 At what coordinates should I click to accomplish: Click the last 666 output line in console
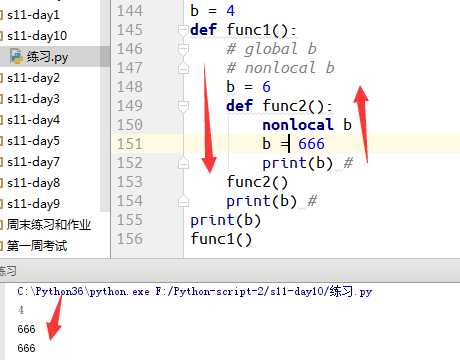pos(26,348)
